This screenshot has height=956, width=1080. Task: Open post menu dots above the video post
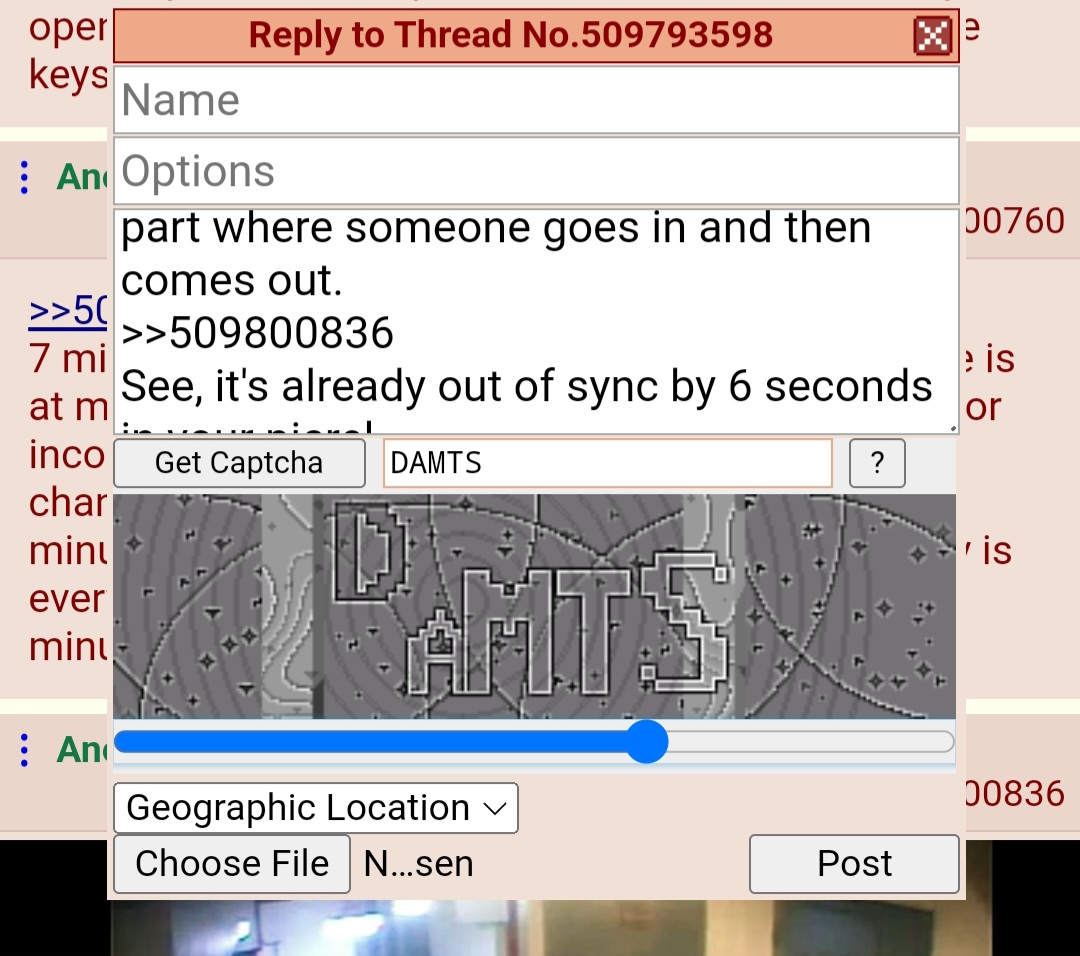tap(24, 749)
